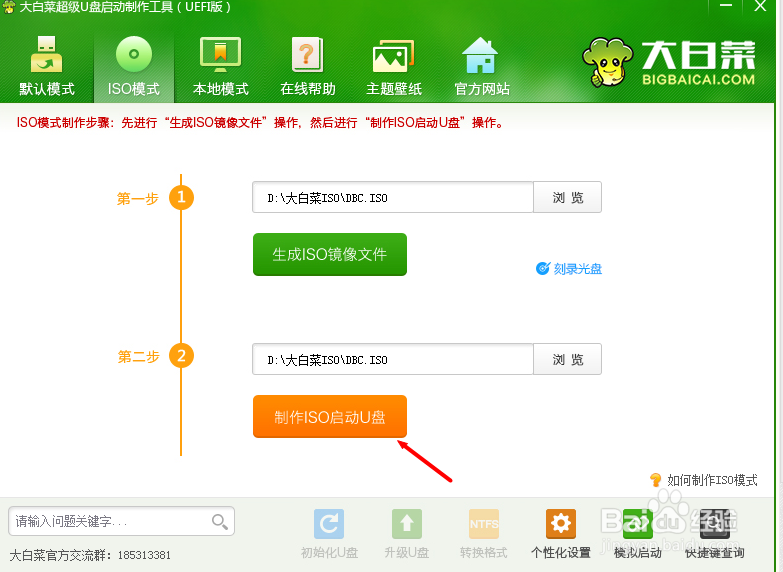Click 制作ISO启动U盘 orange button
Screen dimensions: 783x572
pos(330,417)
